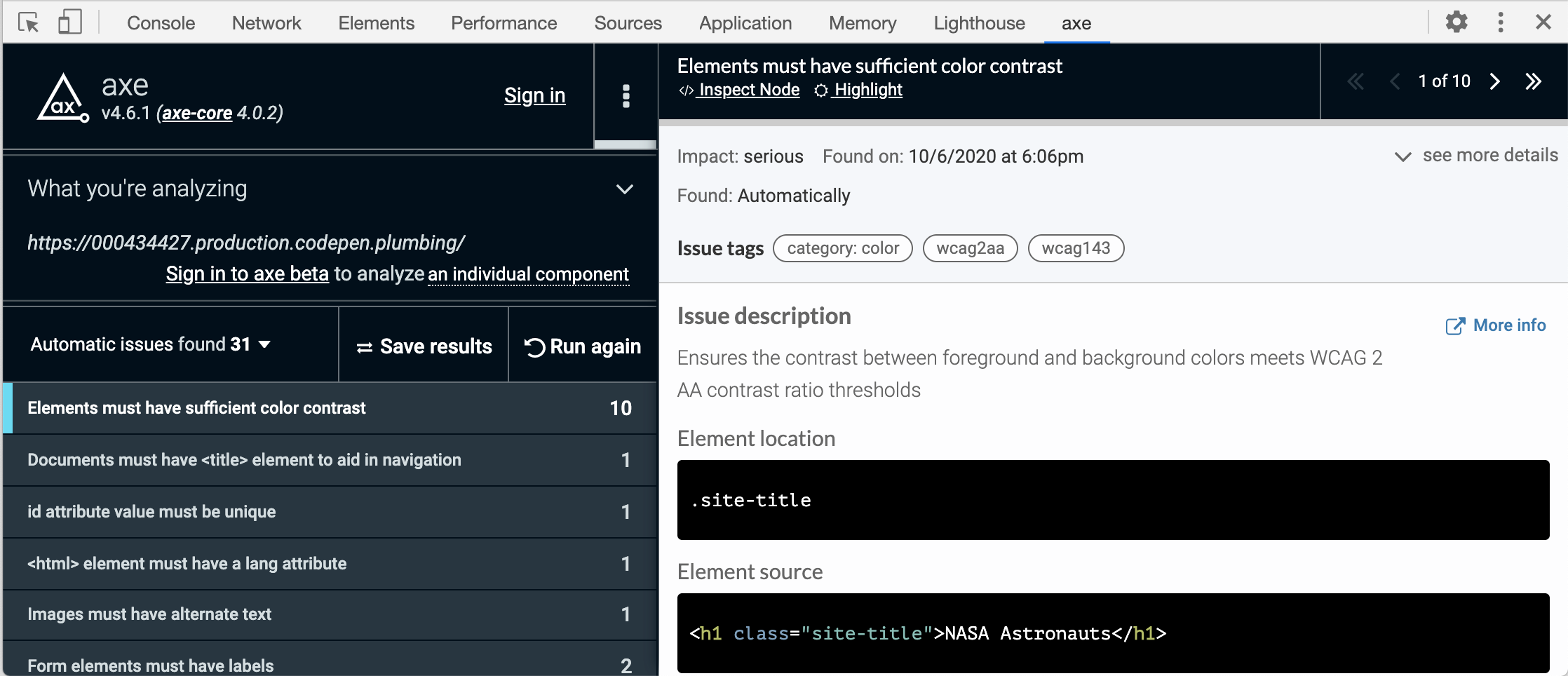Open the More info link

[1496, 325]
